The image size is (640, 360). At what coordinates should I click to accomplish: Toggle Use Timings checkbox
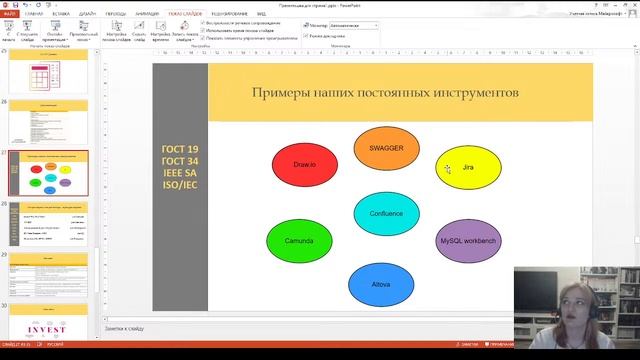pyautogui.click(x=203, y=31)
